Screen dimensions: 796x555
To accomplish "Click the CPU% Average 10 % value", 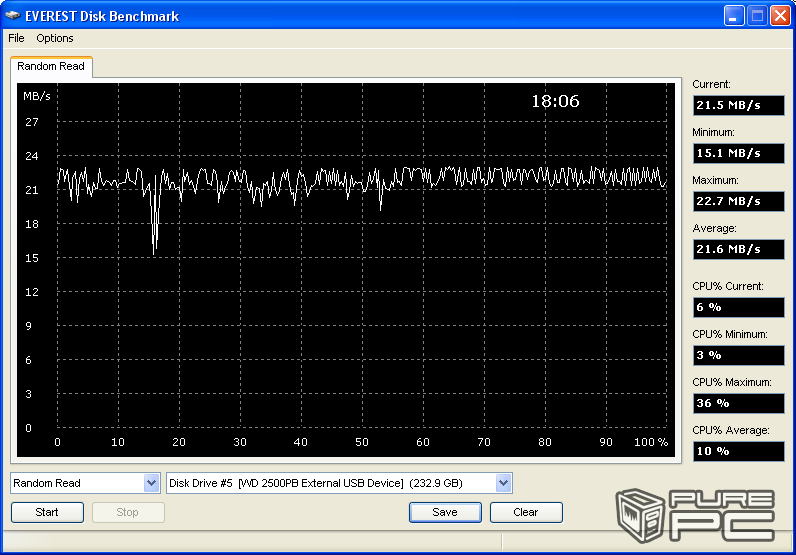I will tap(739, 451).
